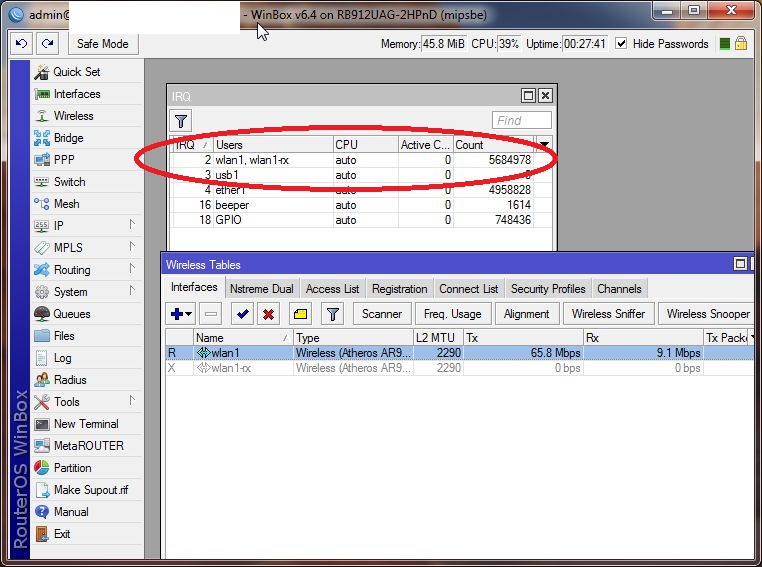Image resolution: width=762 pixels, height=567 pixels.
Task: Click the minus remove button in Wireless Tables
Action: coord(211,314)
